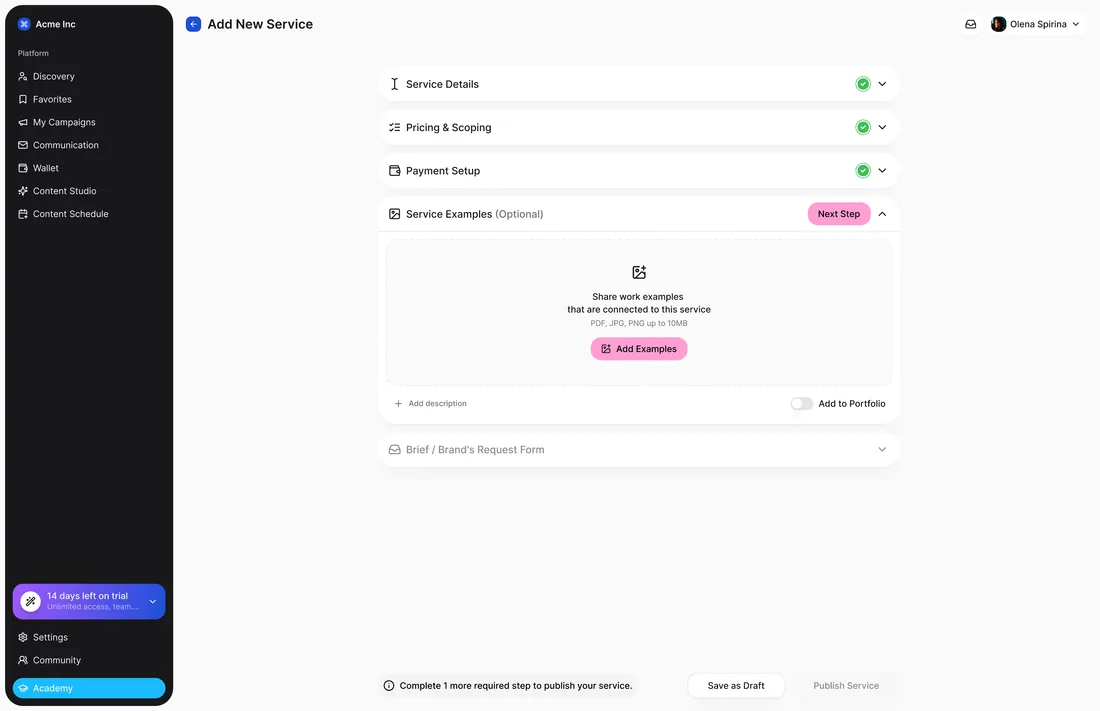Click Olena Spirina's avatar picture
This screenshot has width=1100, height=711.
(x=998, y=24)
